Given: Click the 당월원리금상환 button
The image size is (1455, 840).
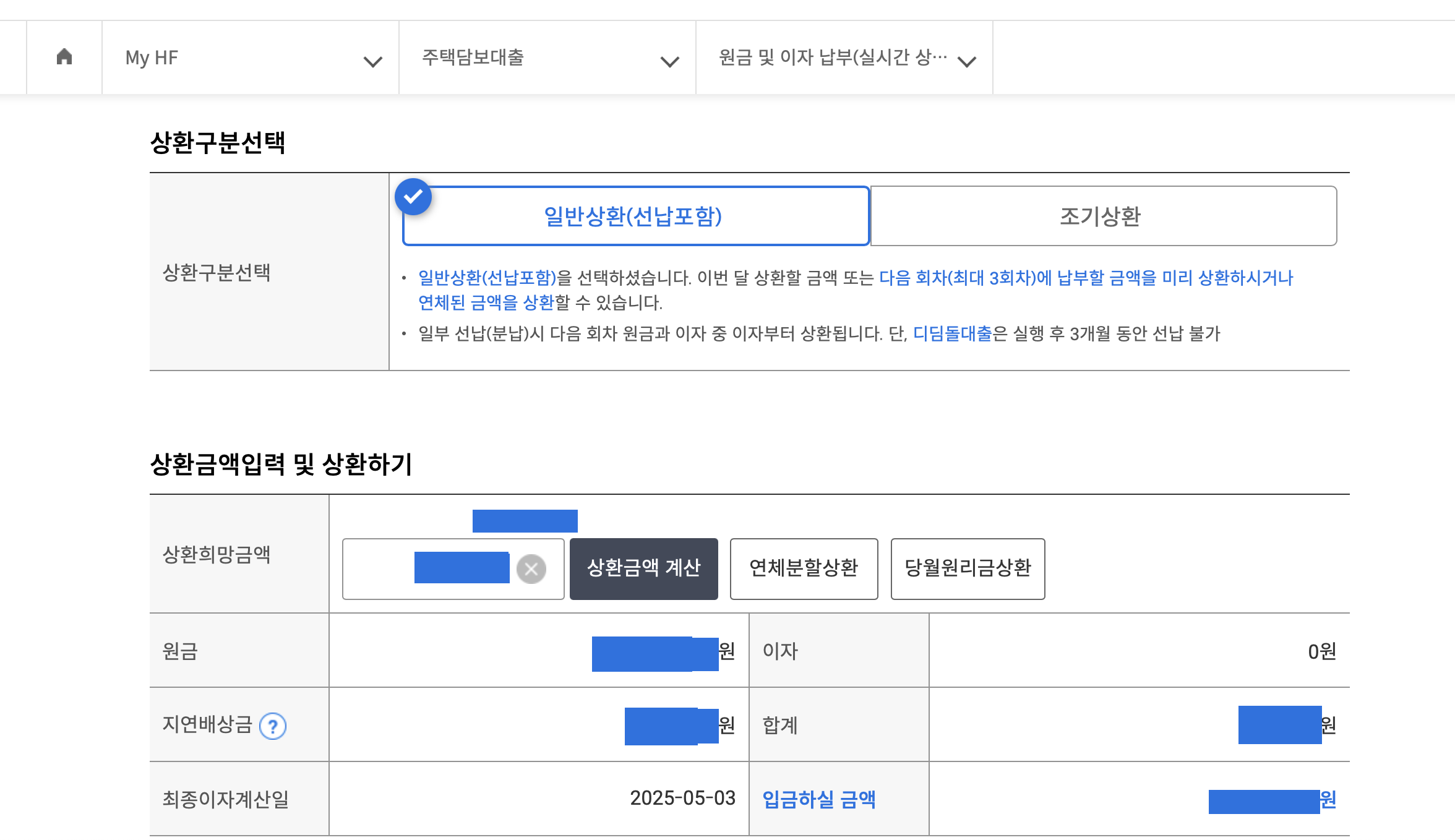Looking at the screenshot, I should coord(968,569).
